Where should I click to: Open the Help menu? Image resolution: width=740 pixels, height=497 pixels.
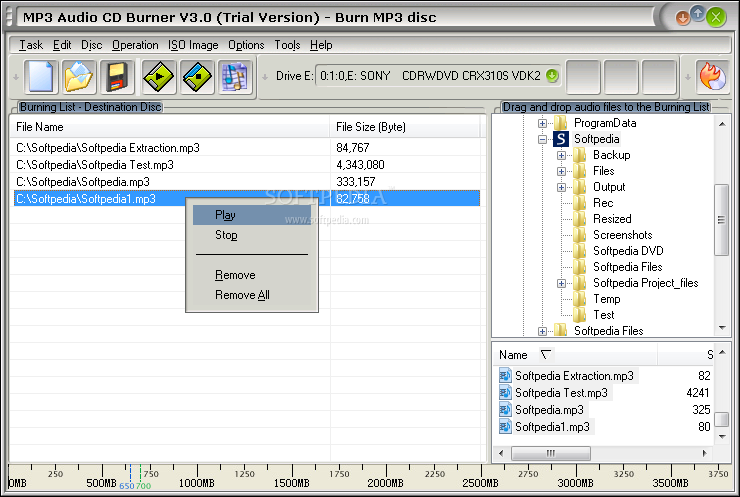coord(321,45)
